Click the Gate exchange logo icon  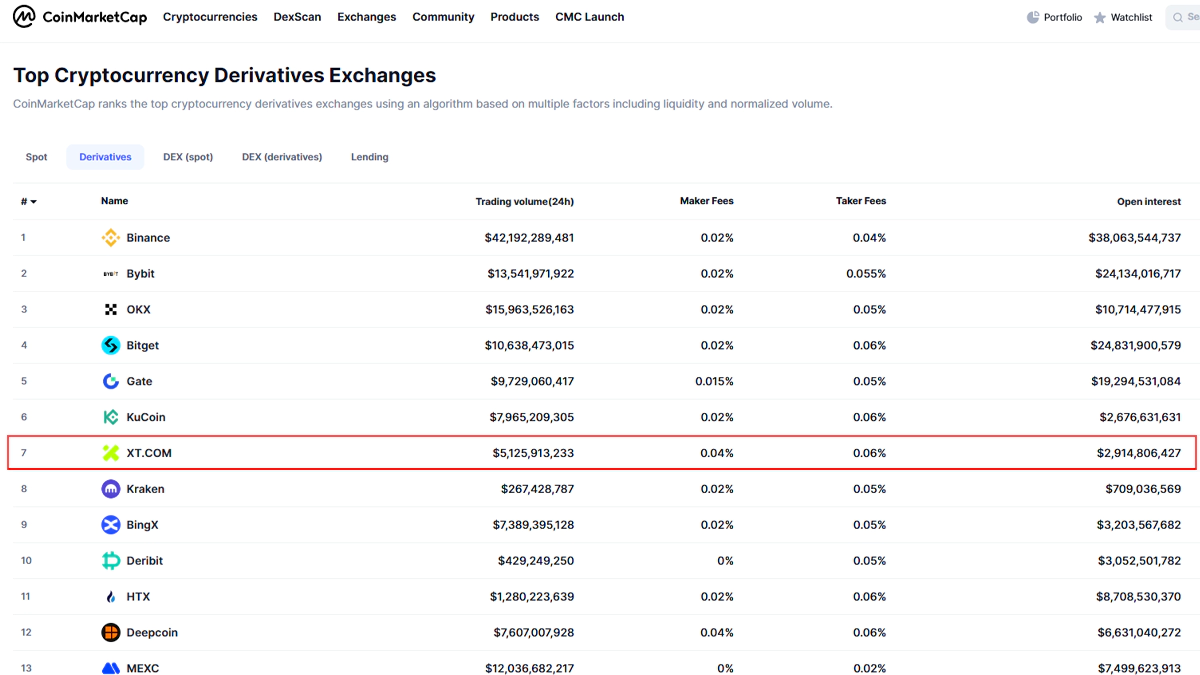(111, 382)
